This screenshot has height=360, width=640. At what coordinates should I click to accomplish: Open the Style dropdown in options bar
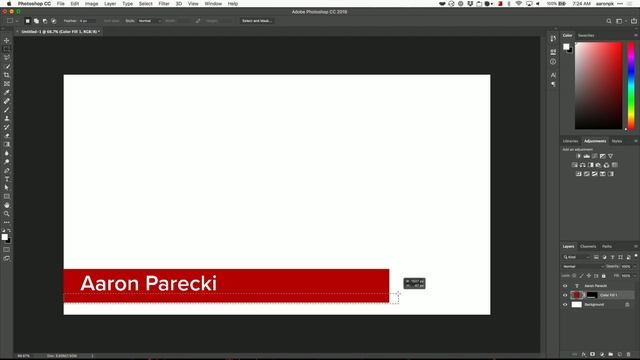point(149,21)
